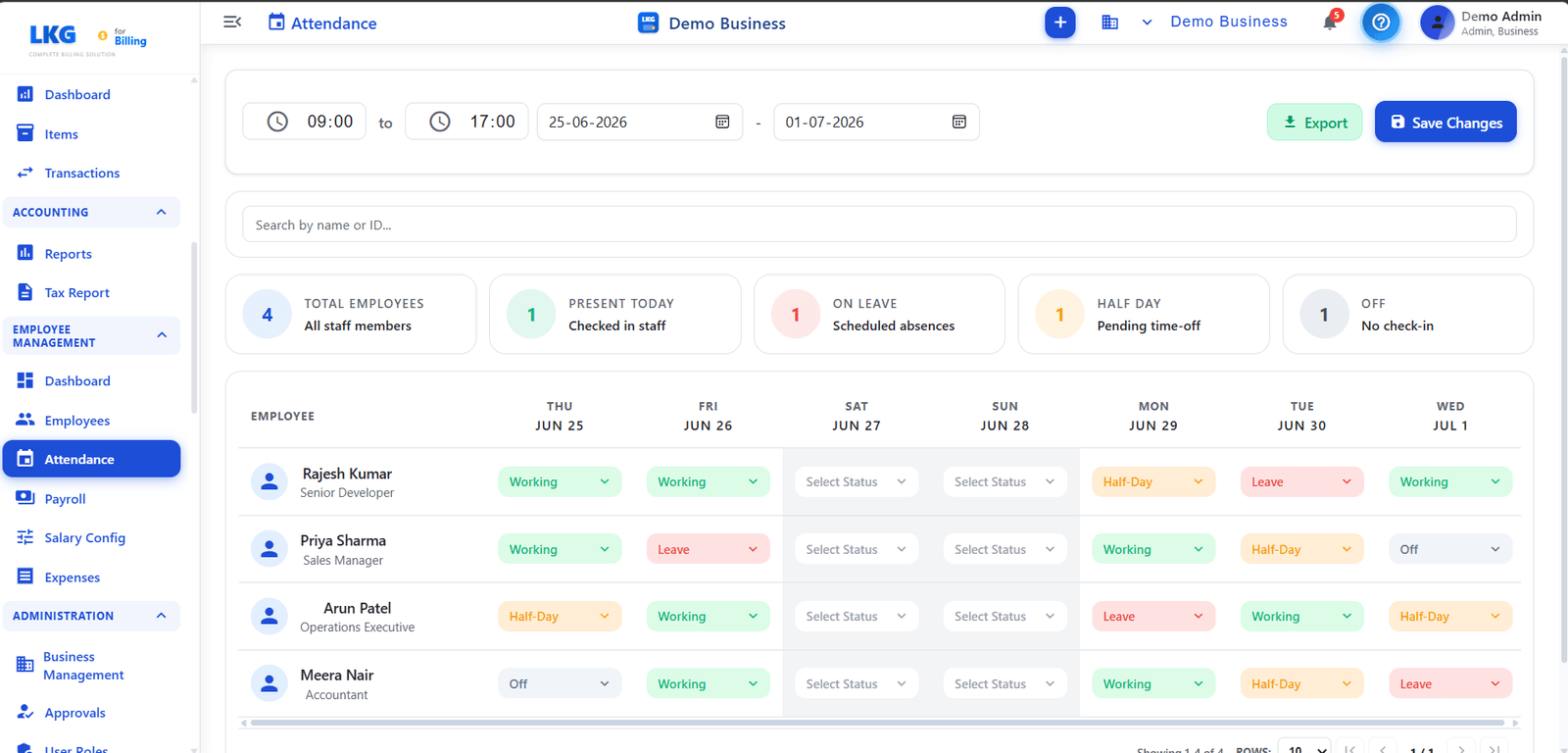Go to the Employees page

point(76,421)
